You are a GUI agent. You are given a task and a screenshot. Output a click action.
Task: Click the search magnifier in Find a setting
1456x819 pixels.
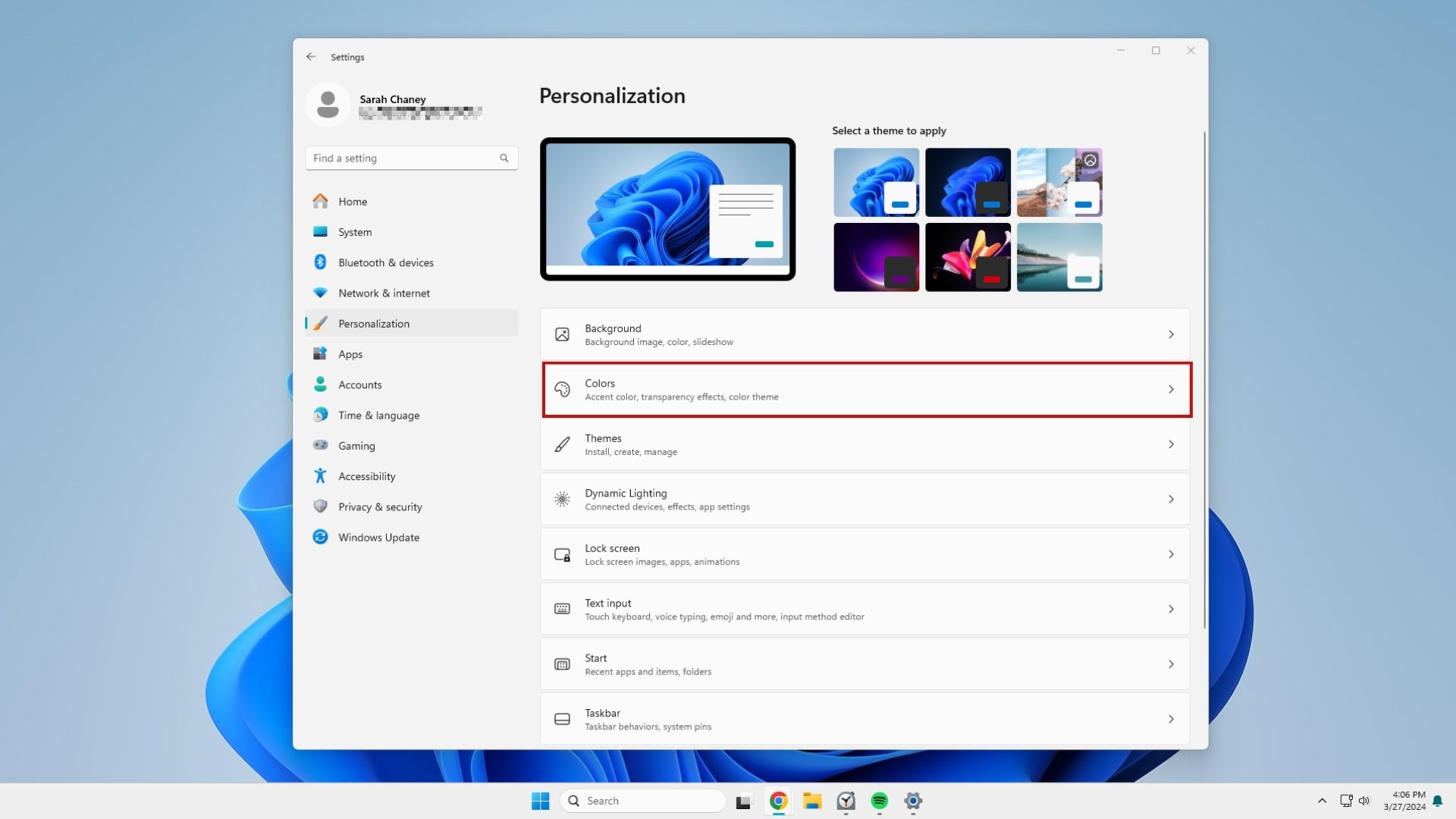pos(504,158)
